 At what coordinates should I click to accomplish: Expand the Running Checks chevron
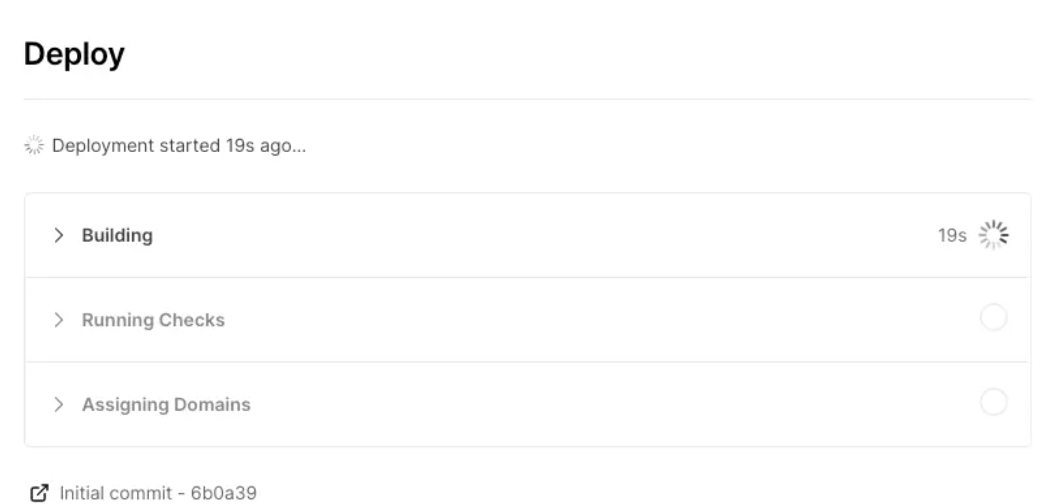pos(59,320)
